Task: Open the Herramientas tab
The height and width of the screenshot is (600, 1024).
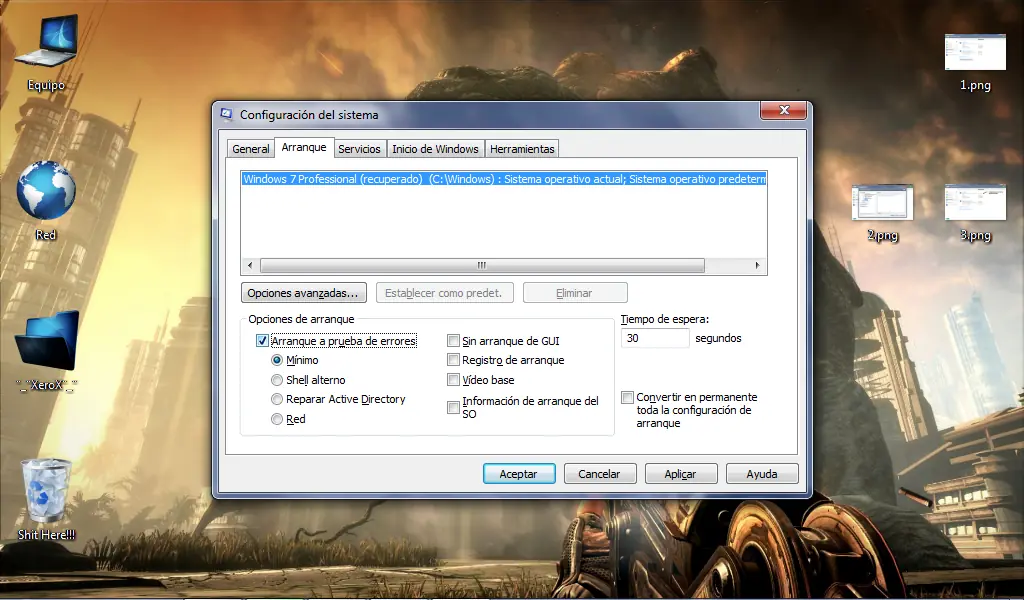Action: (522, 149)
